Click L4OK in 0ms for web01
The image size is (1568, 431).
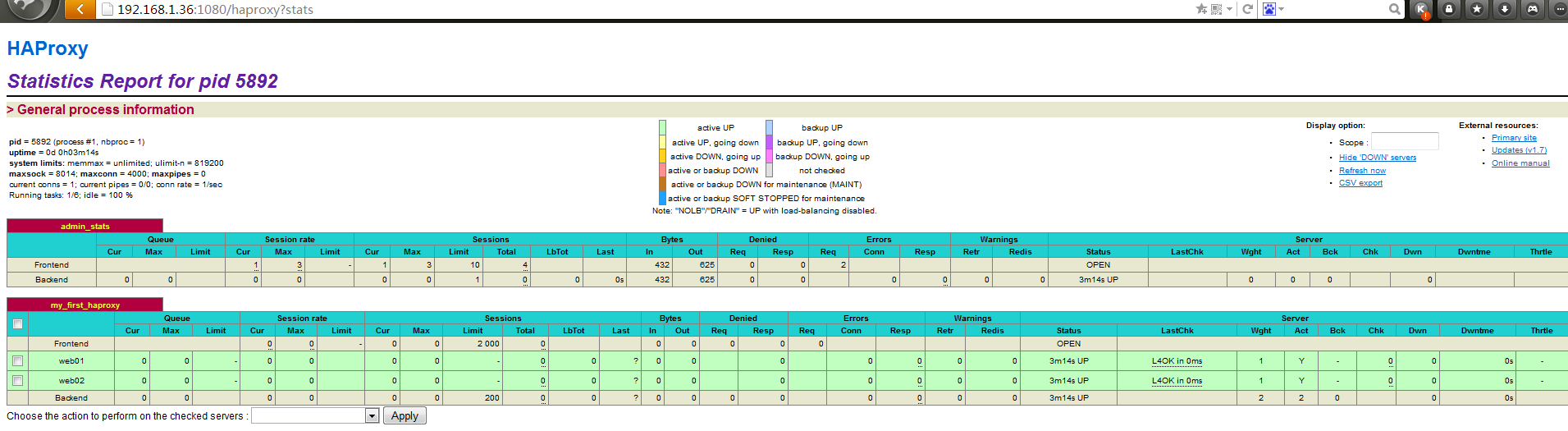click(x=1177, y=361)
